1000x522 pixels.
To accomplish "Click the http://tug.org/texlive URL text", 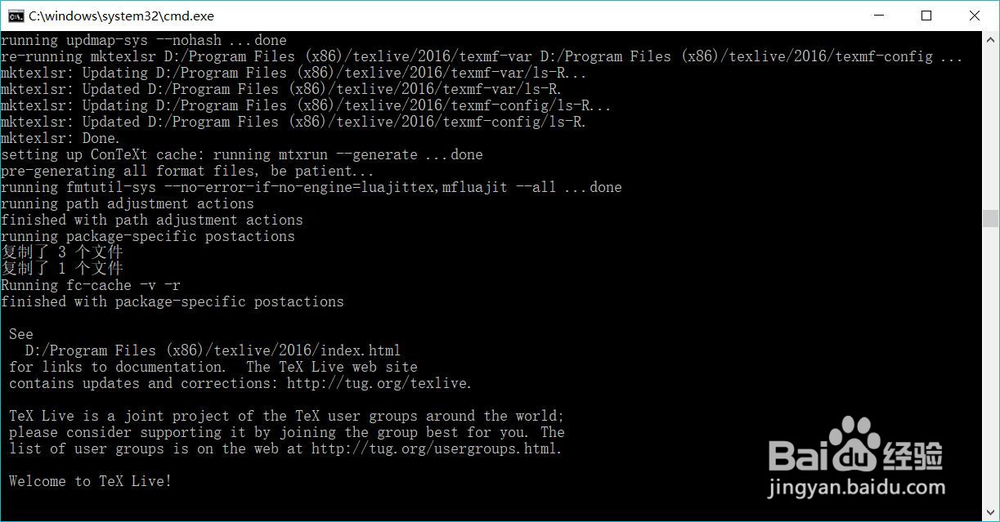I will tap(378, 383).
